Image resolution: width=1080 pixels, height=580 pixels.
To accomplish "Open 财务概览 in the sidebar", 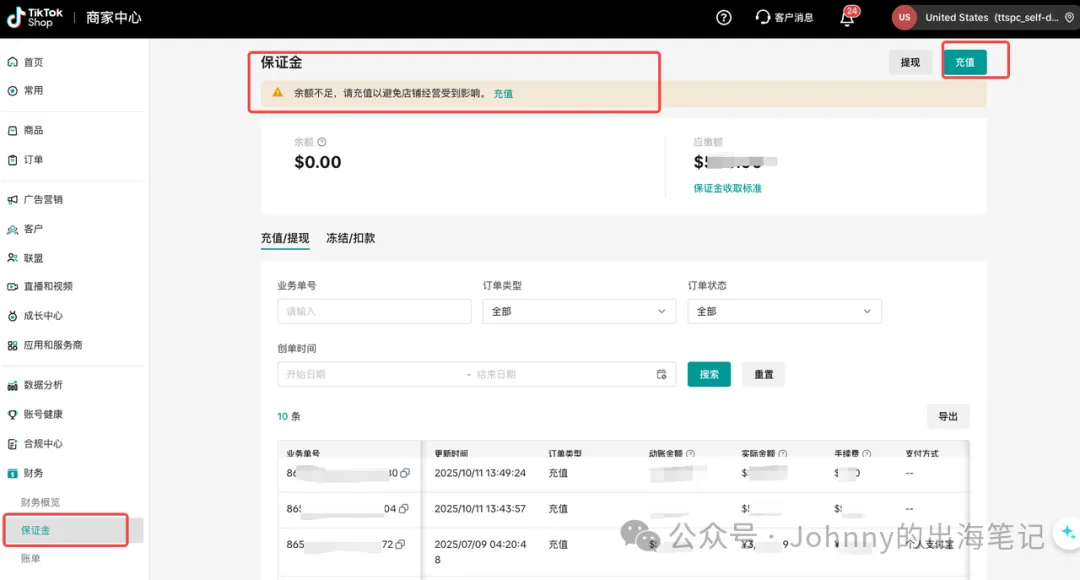I will tap(41, 502).
